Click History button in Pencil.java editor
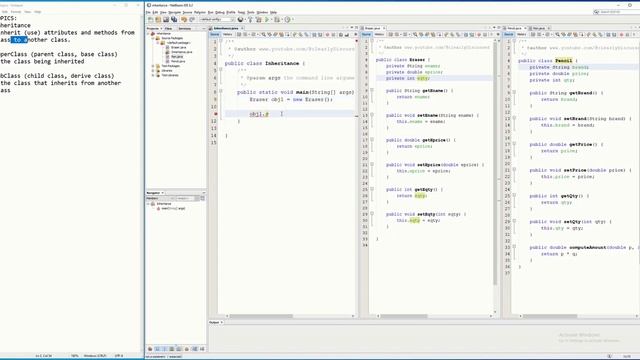The height and width of the screenshot is (360, 640). pos(522,35)
